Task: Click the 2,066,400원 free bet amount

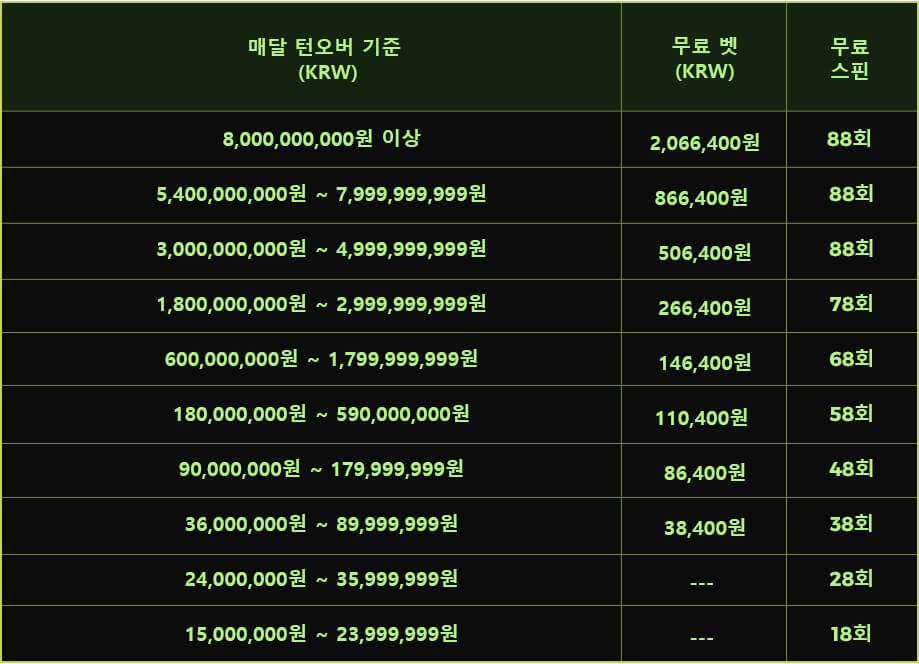Action: coord(704,142)
